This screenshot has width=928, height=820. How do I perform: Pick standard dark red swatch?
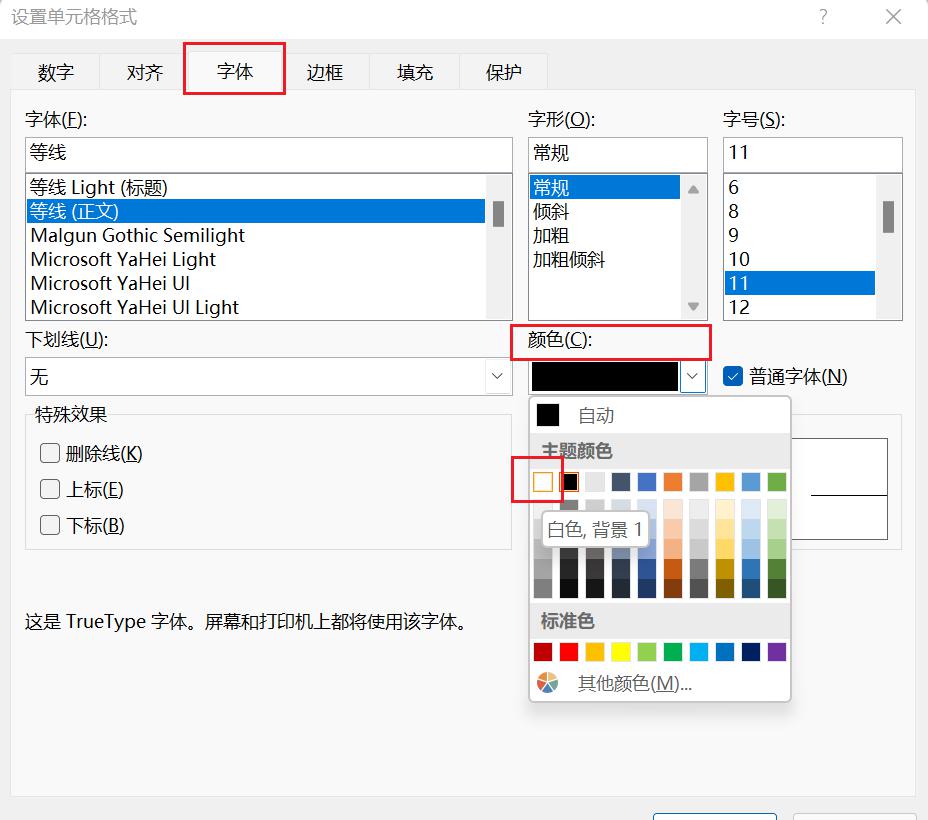click(543, 652)
